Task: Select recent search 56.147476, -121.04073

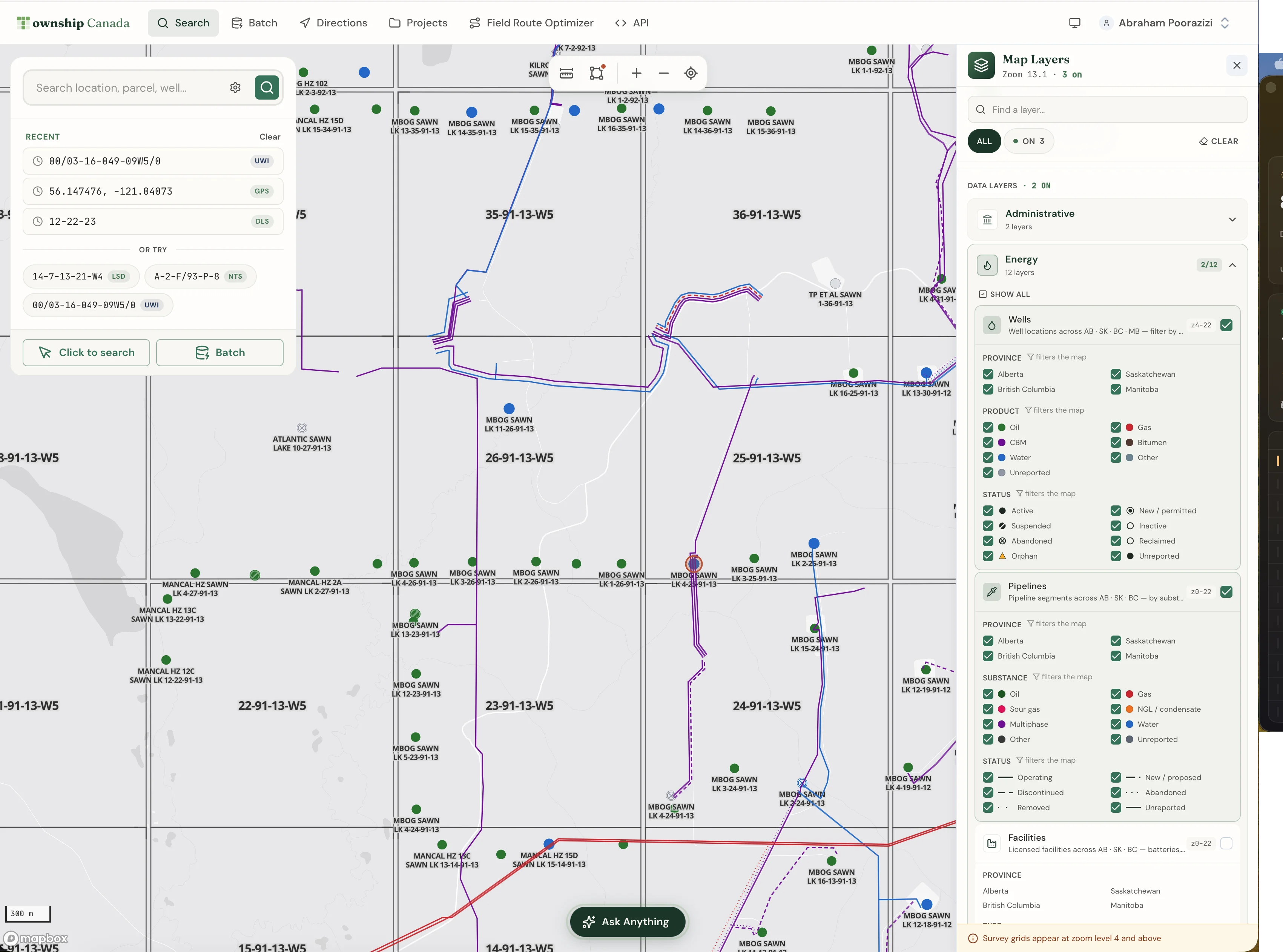Action: coord(153,191)
